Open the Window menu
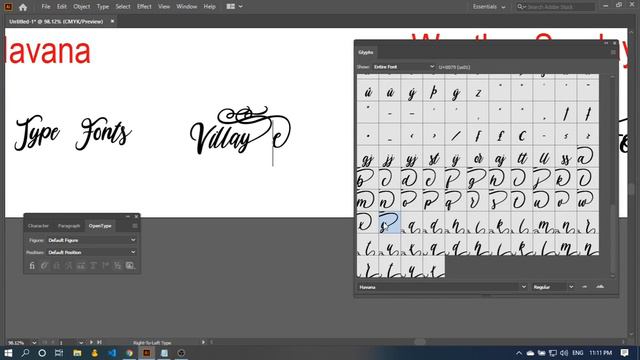This screenshot has width=640, height=360. point(187,7)
